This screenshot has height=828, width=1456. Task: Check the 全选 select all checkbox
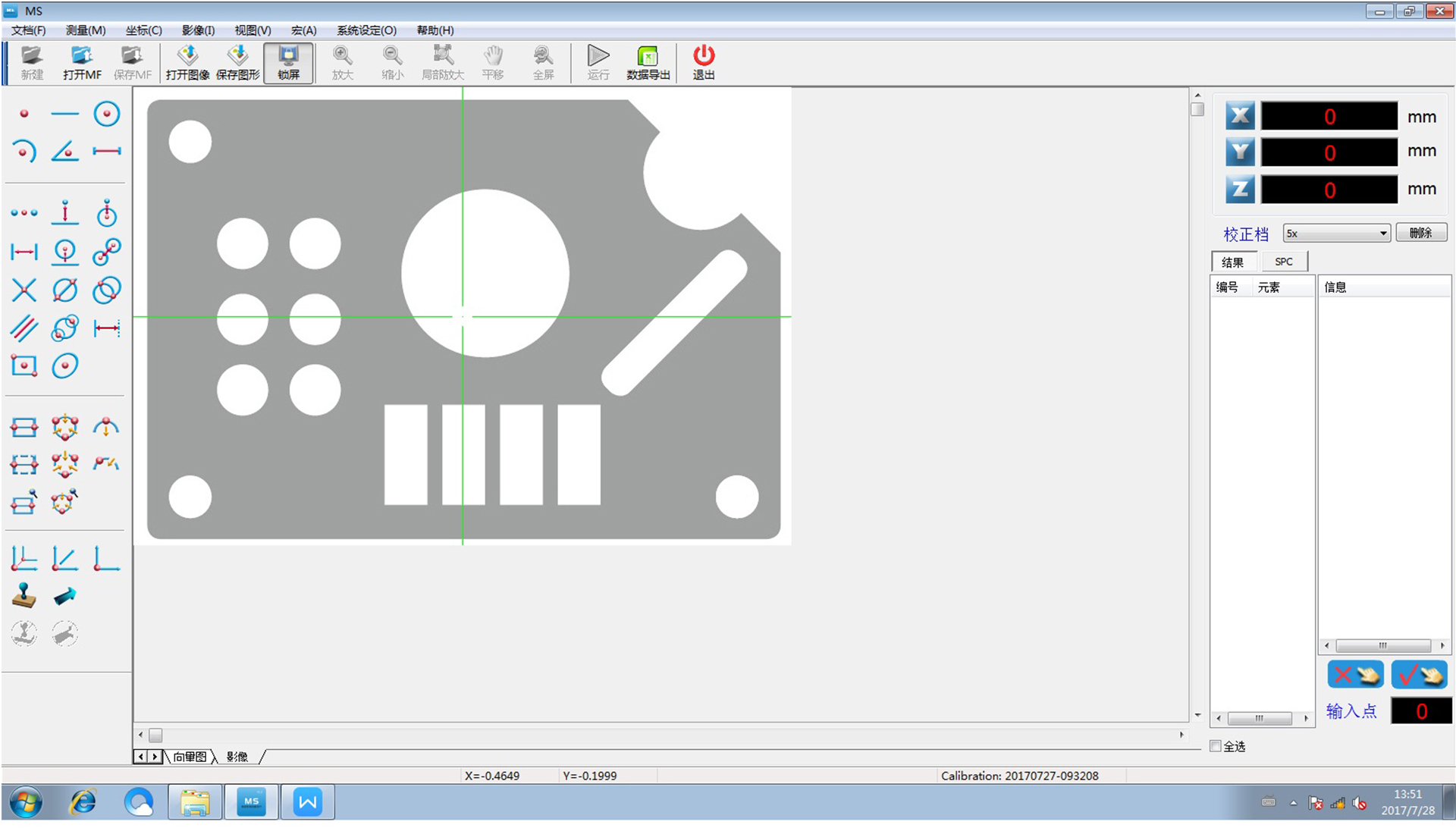[x=1216, y=746]
